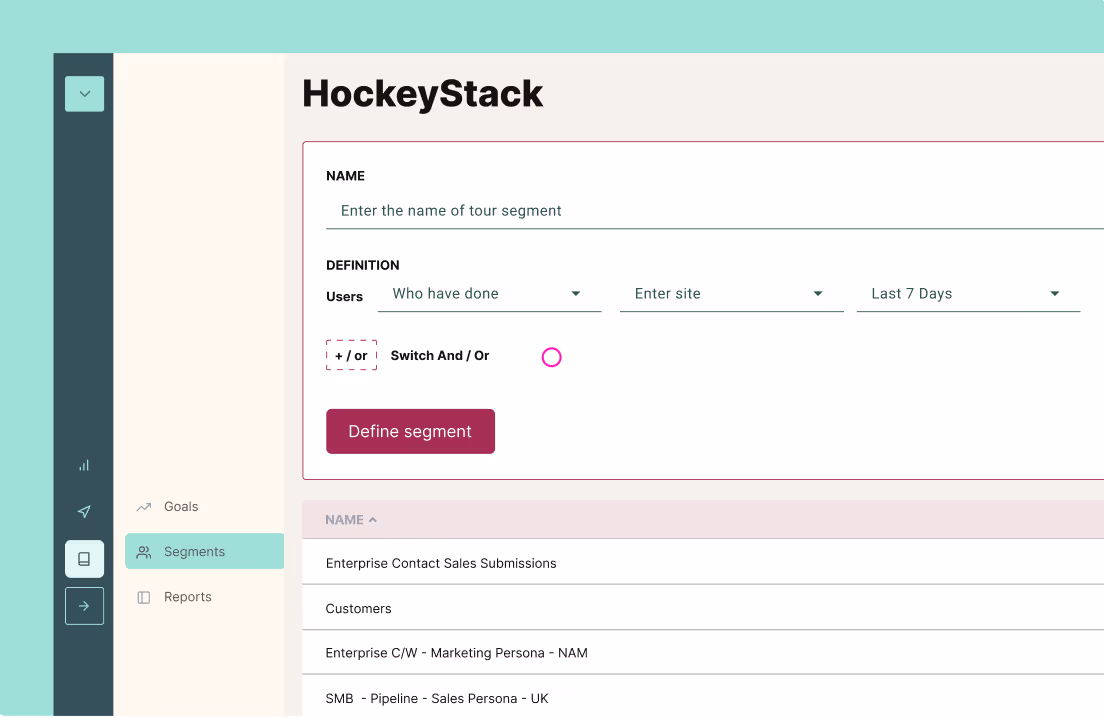The height and width of the screenshot is (718, 1104).
Task: Click the Reports panel icon
Action: 144,597
